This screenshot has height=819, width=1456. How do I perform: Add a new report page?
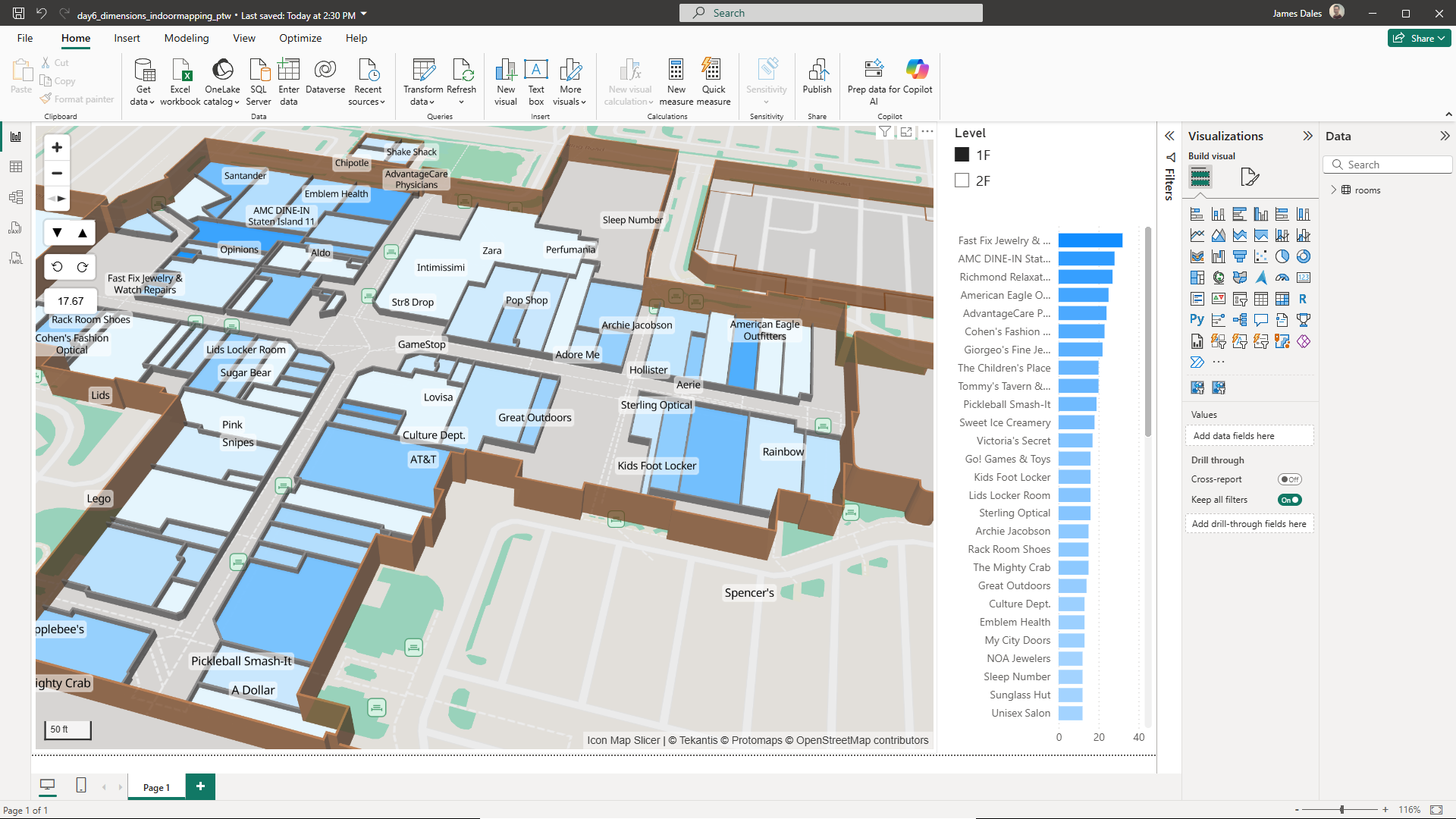point(200,786)
